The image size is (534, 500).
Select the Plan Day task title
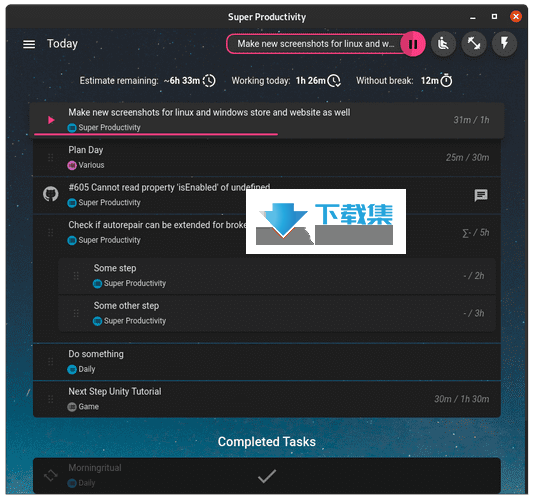click(x=86, y=150)
